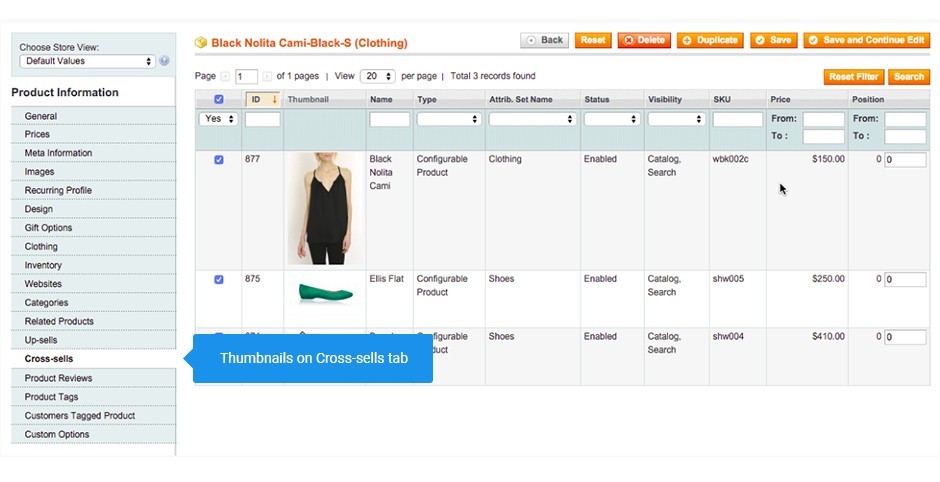
Task: Uncheck the Black Nolita Cami row checkbox
Action: point(219,160)
